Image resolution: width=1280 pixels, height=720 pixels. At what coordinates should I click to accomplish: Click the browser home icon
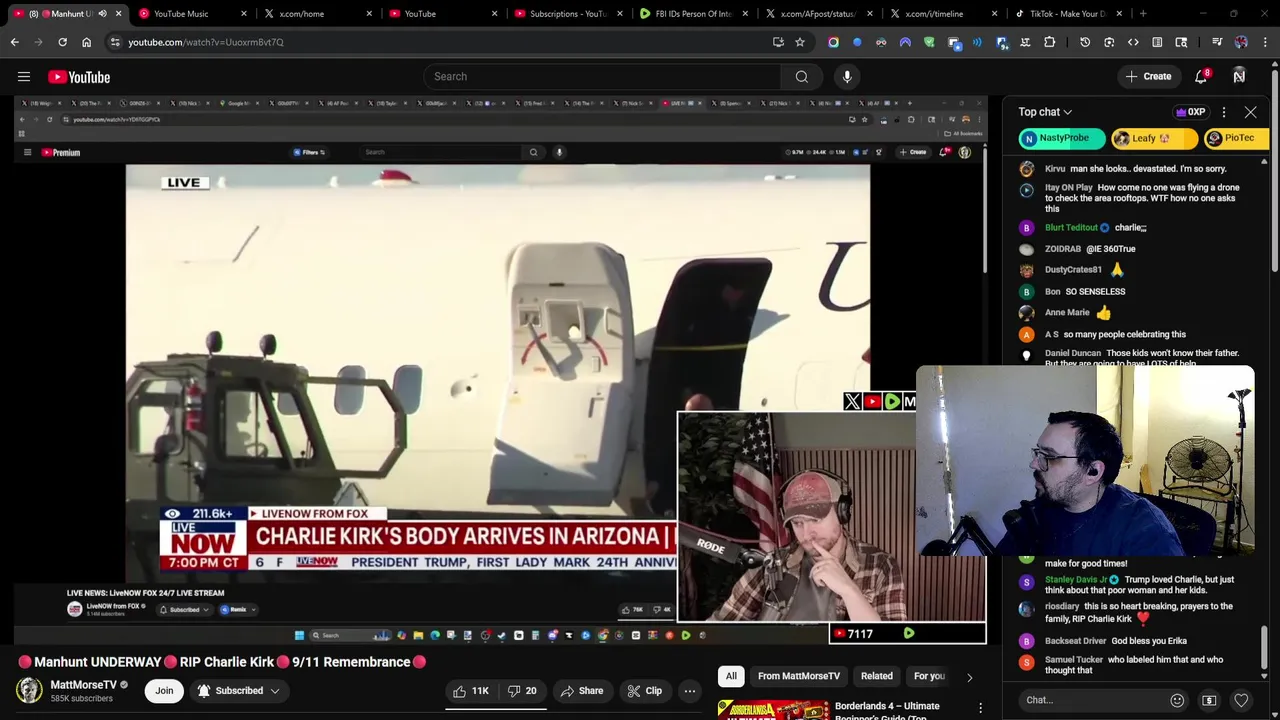pos(86,42)
